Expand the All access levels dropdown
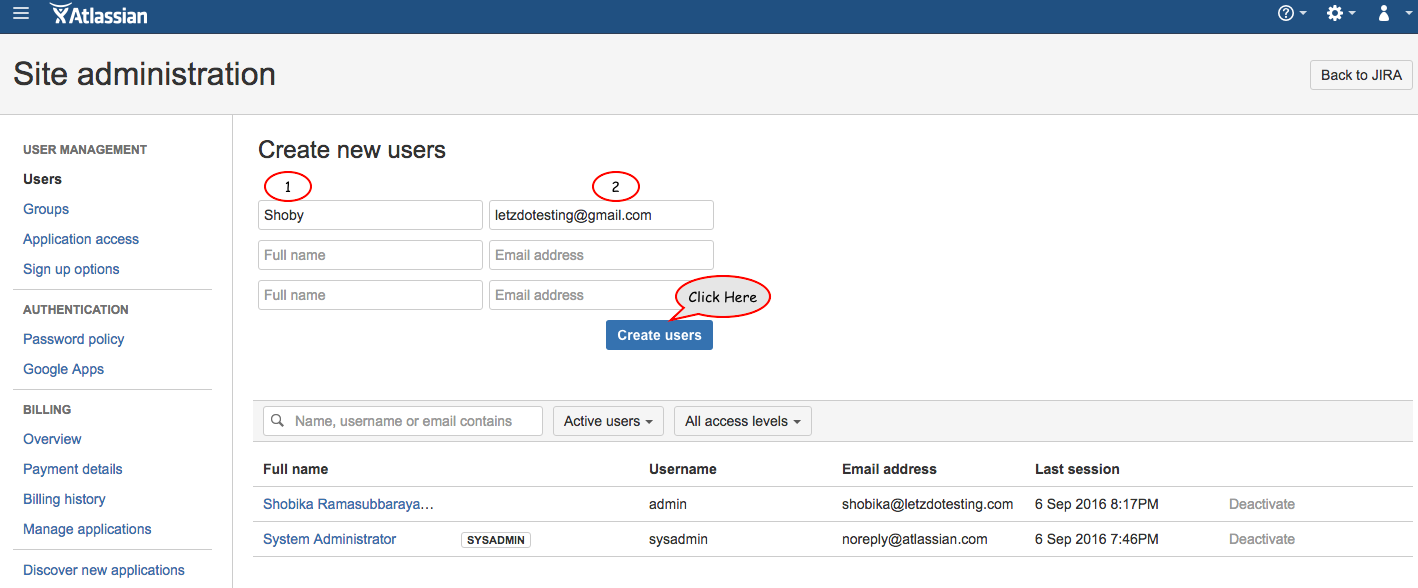Screen dimensions: 1418x588 (x=743, y=421)
